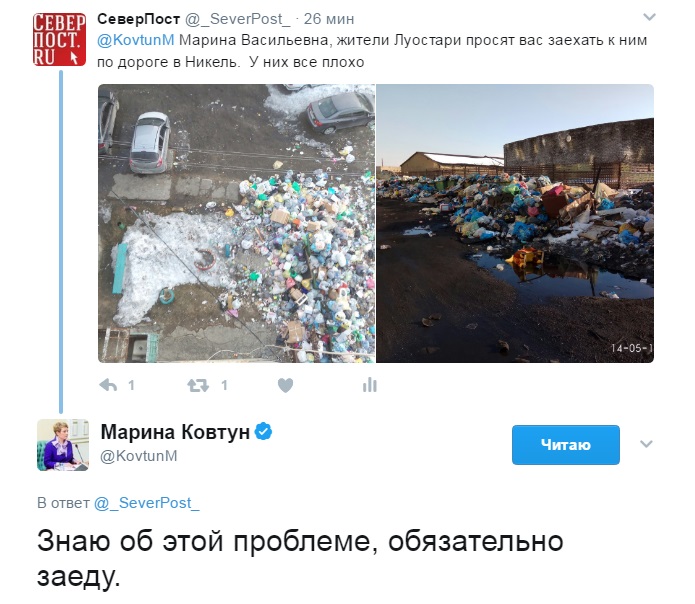Click the reply arrow icon under the tweet
The height and width of the screenshot is (604, 695).
108,385
